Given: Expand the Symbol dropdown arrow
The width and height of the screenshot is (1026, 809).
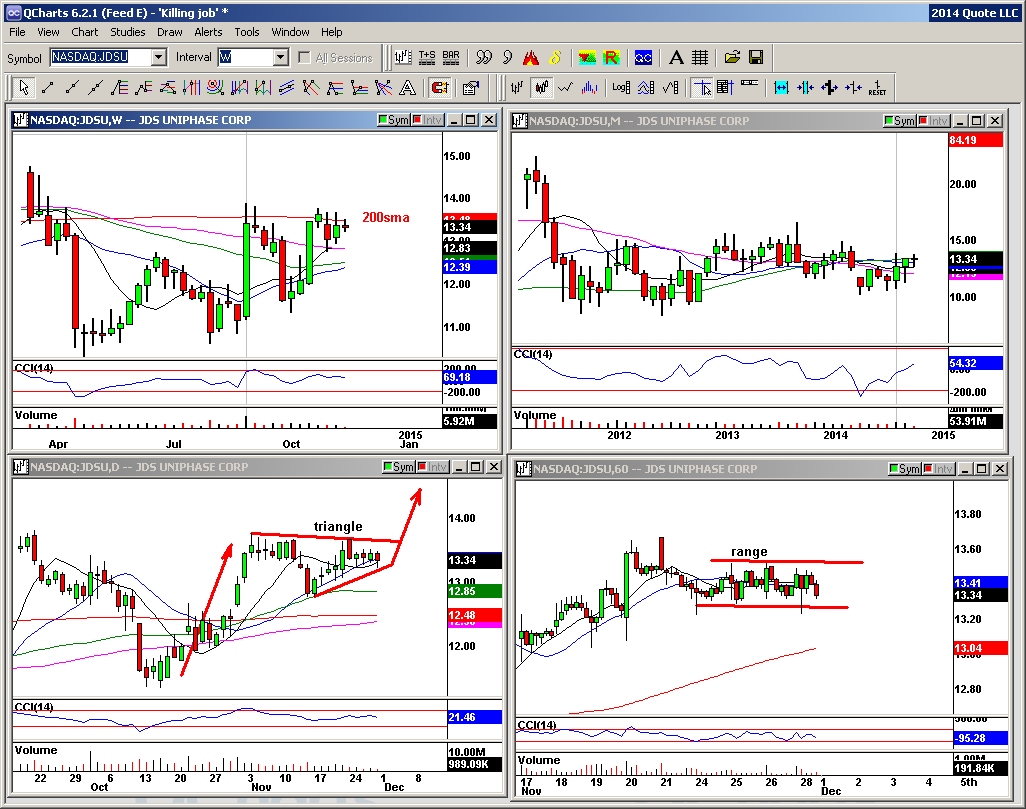Looking at the screenshot, I should 158,58.
